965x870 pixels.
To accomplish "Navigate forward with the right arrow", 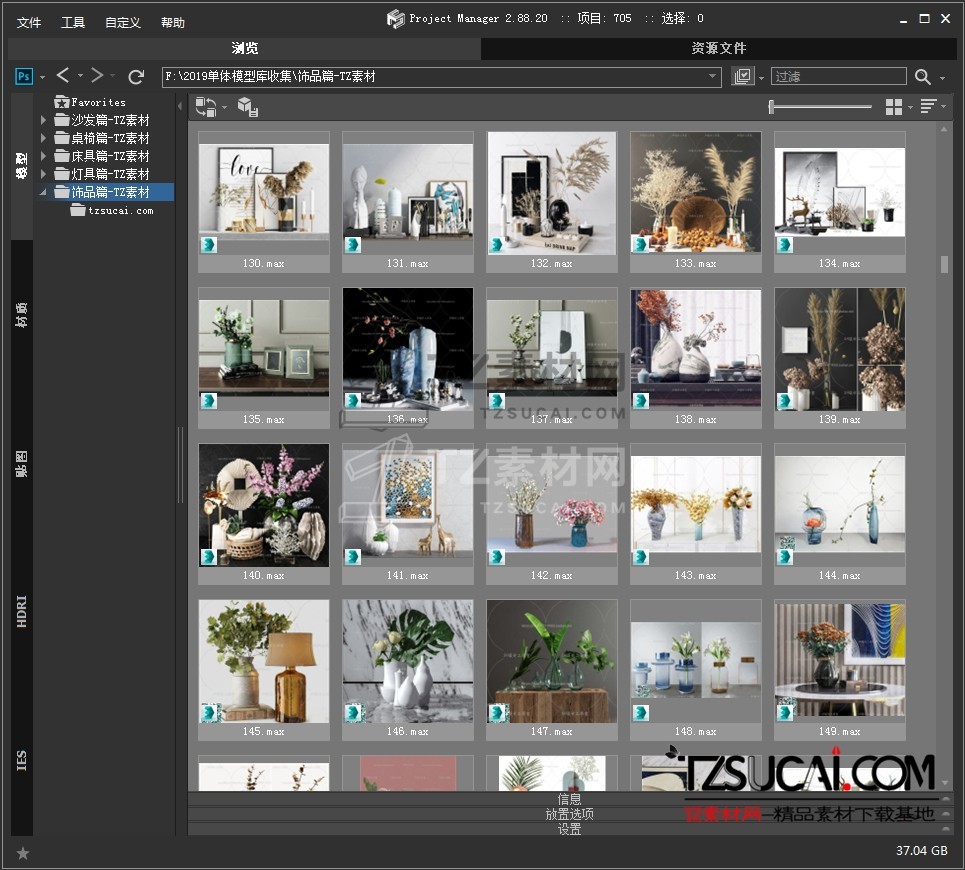I will (x=97, y=76).
